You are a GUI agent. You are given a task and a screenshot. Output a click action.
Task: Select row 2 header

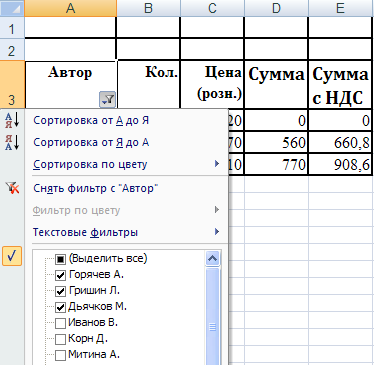[x=12, y=50]
